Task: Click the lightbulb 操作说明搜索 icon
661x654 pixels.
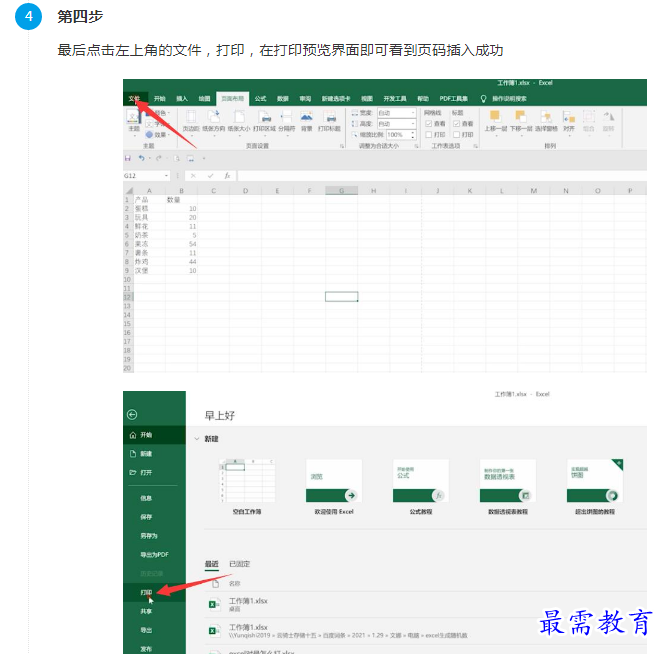Action: [x=484, y=99]
